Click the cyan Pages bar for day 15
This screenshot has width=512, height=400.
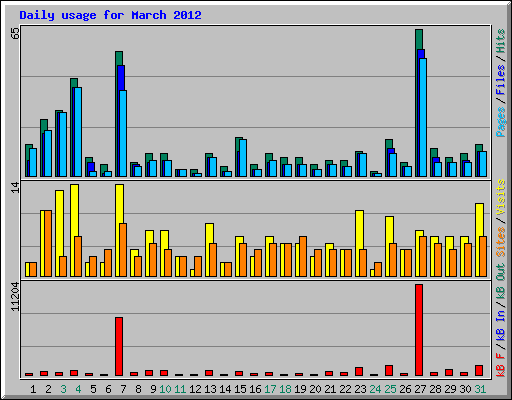tap(243, 158)
